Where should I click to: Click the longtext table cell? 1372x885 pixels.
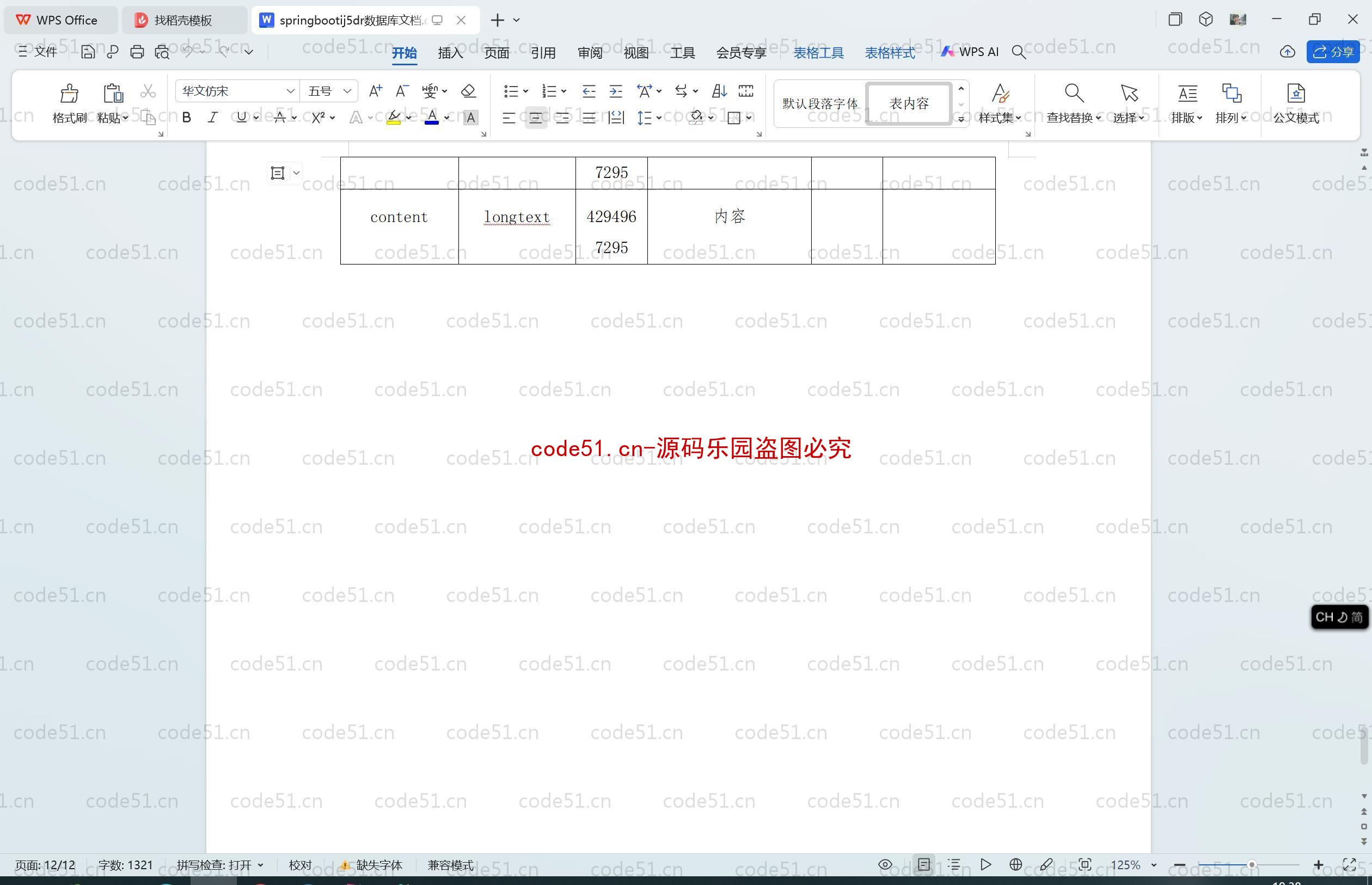click(517, 226)
